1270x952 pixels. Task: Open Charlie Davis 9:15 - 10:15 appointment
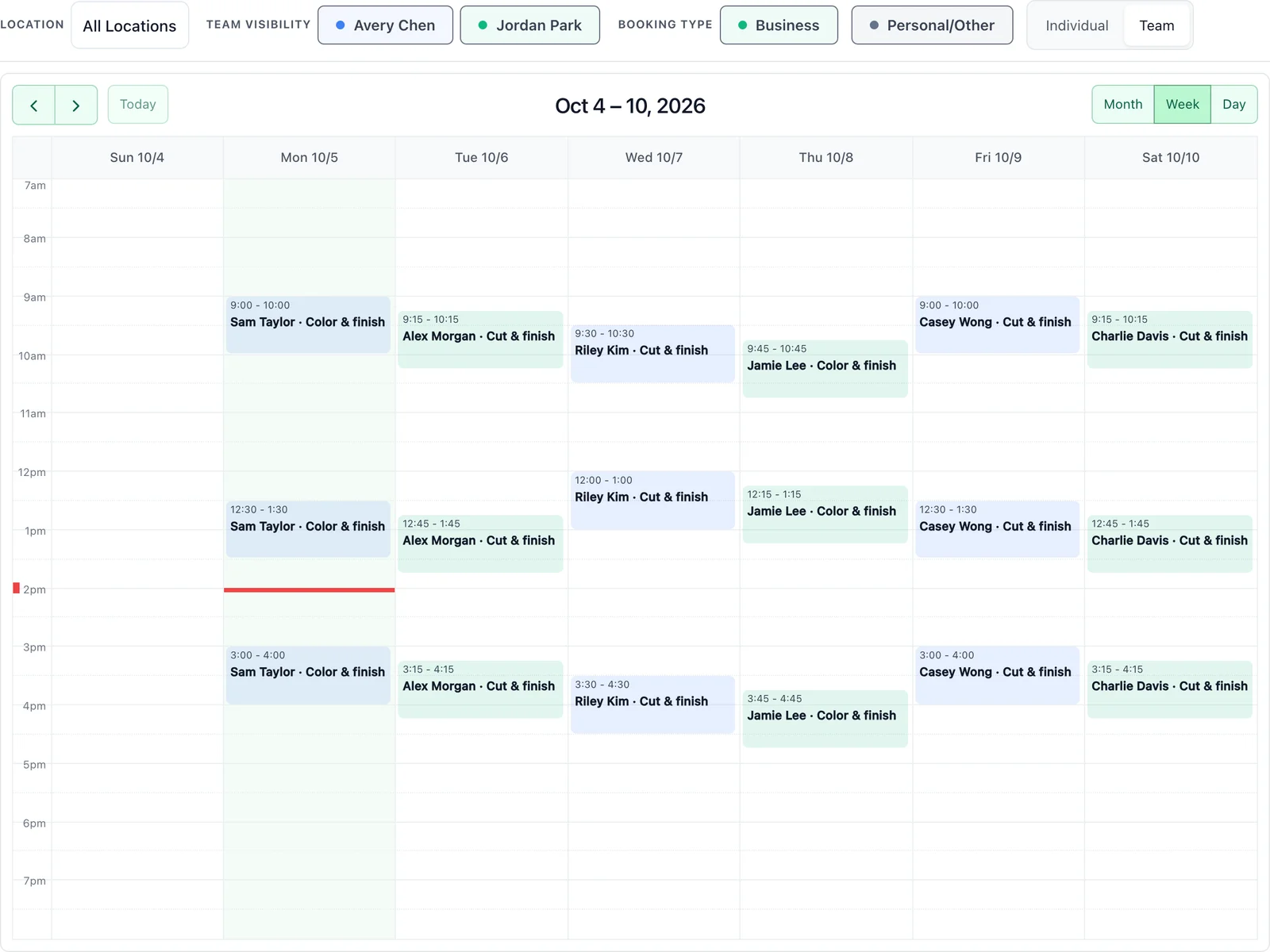pos(1170,340)
